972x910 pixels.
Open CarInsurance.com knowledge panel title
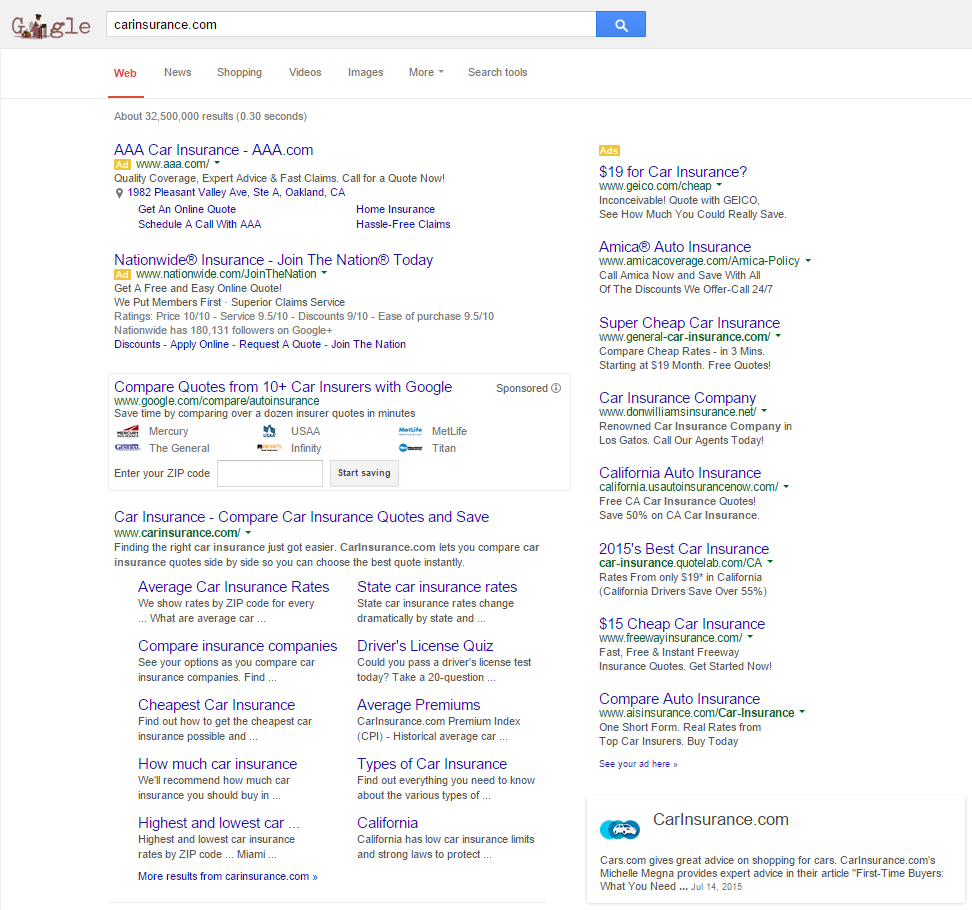[x=720, y=819]
